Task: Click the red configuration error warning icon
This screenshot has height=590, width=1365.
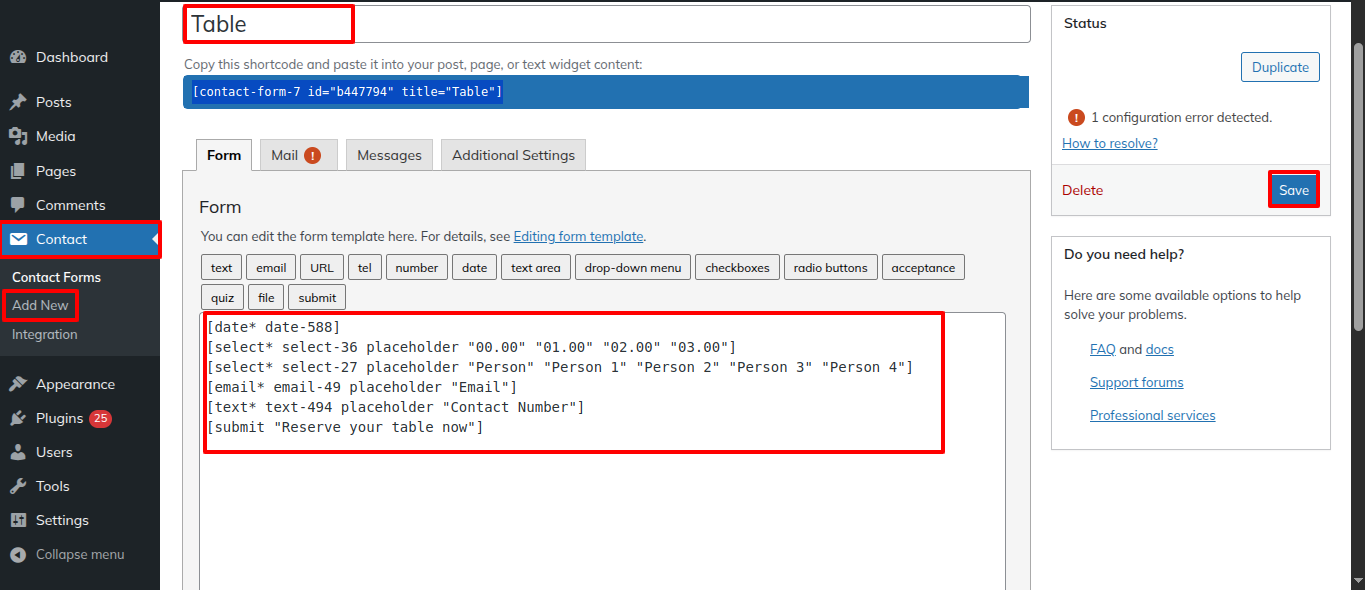Action: [1076, 117]
